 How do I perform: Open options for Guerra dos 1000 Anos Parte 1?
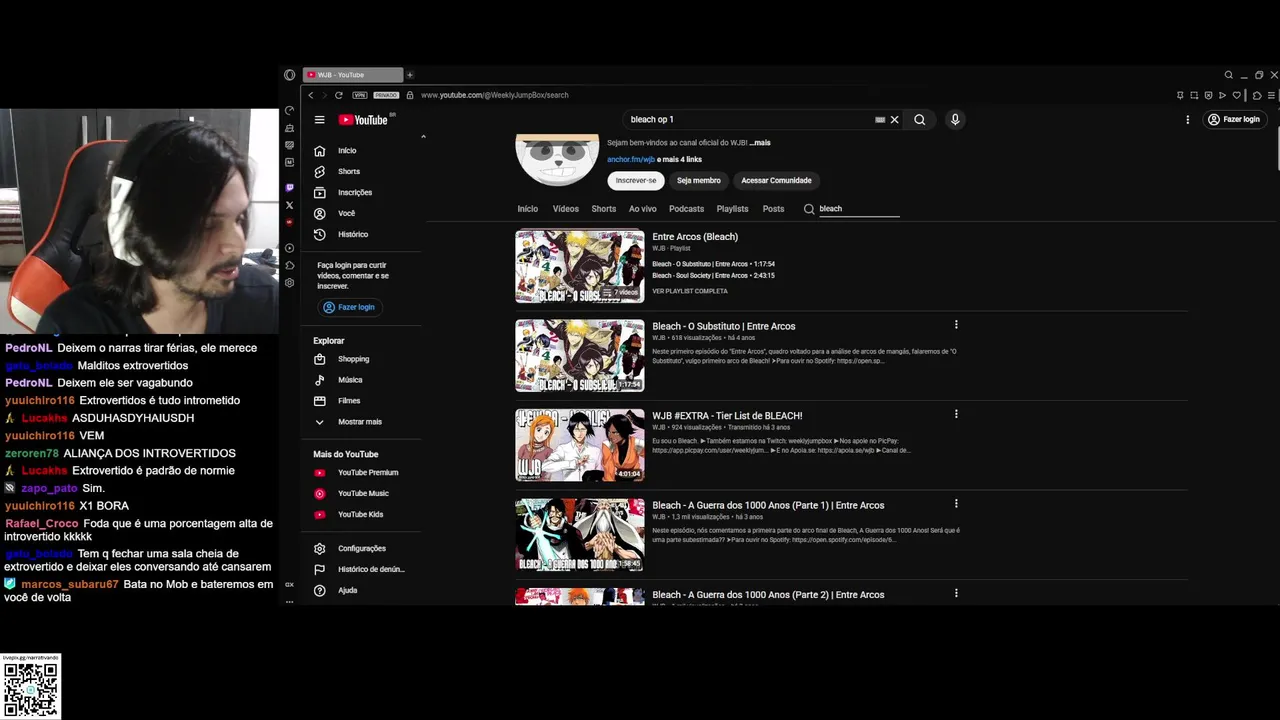(956, 504)
